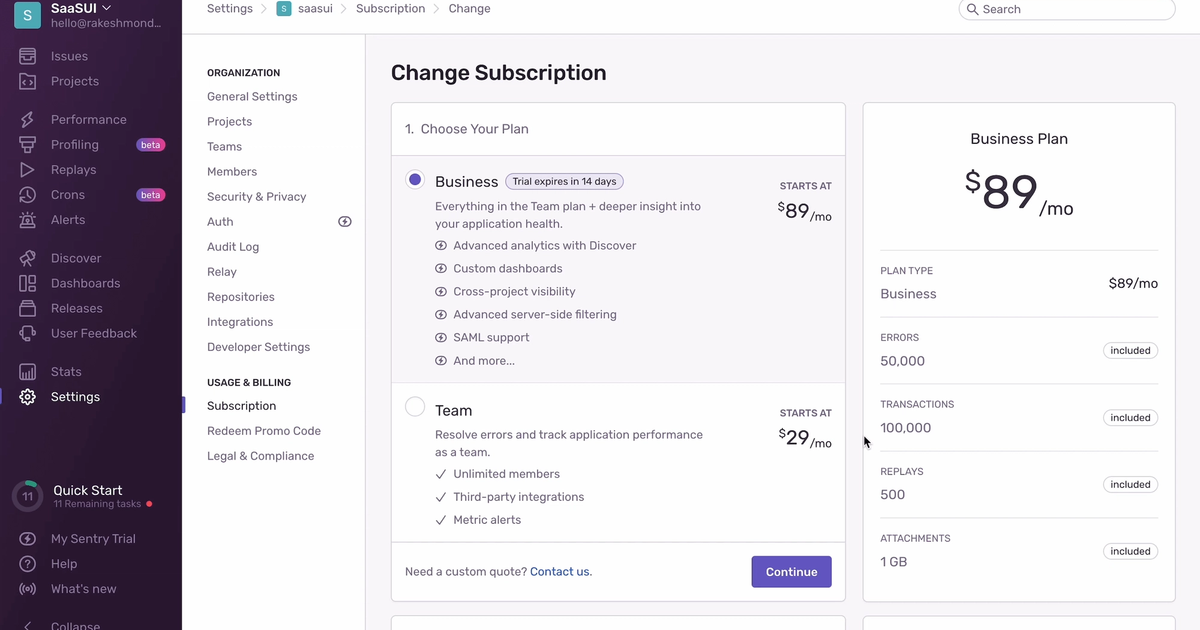Click the Replays included tag
1200x630 pixels.
[1130, 485]
